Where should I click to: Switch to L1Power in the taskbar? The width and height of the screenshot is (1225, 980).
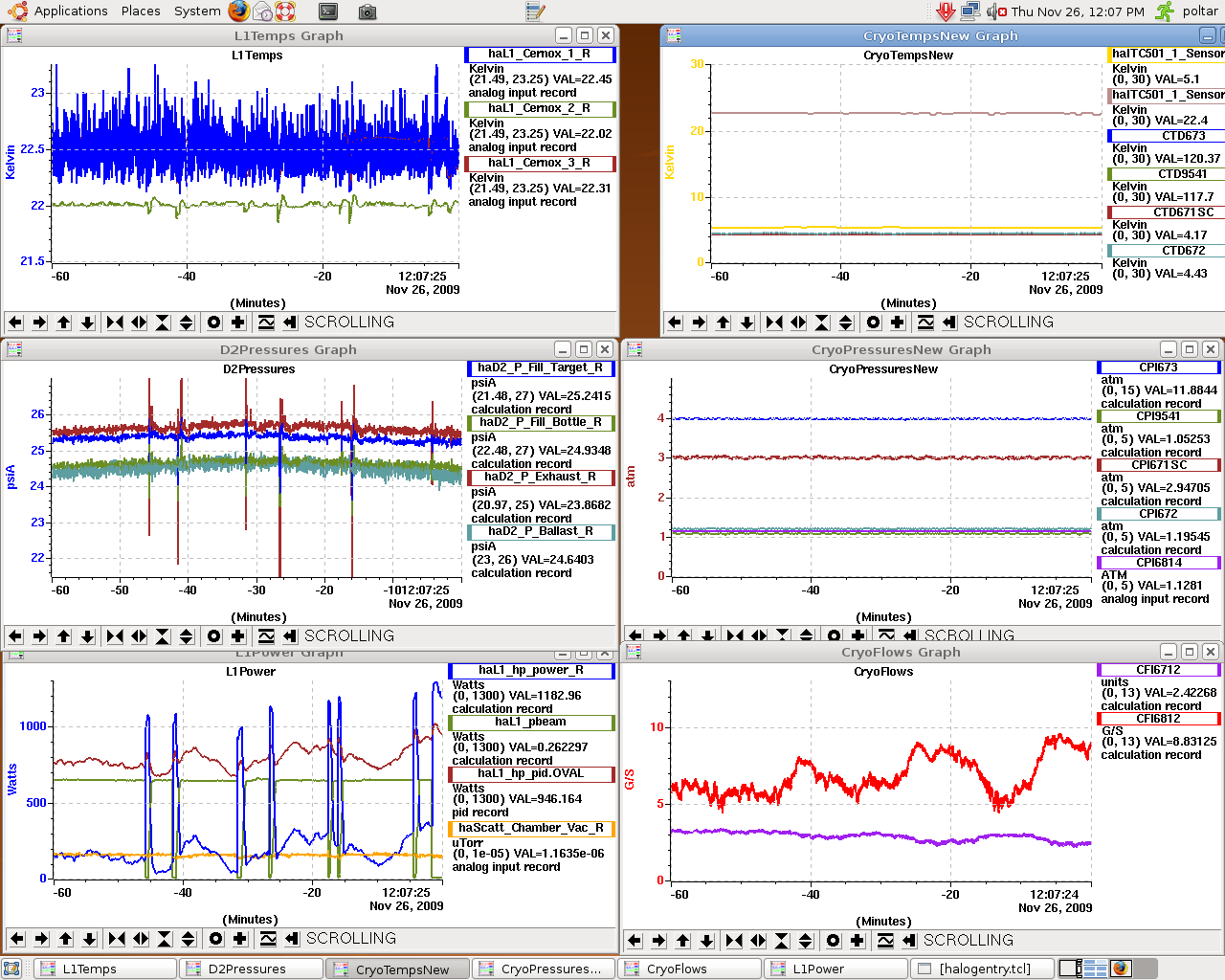pyautogui.click(x=835, y=969)
